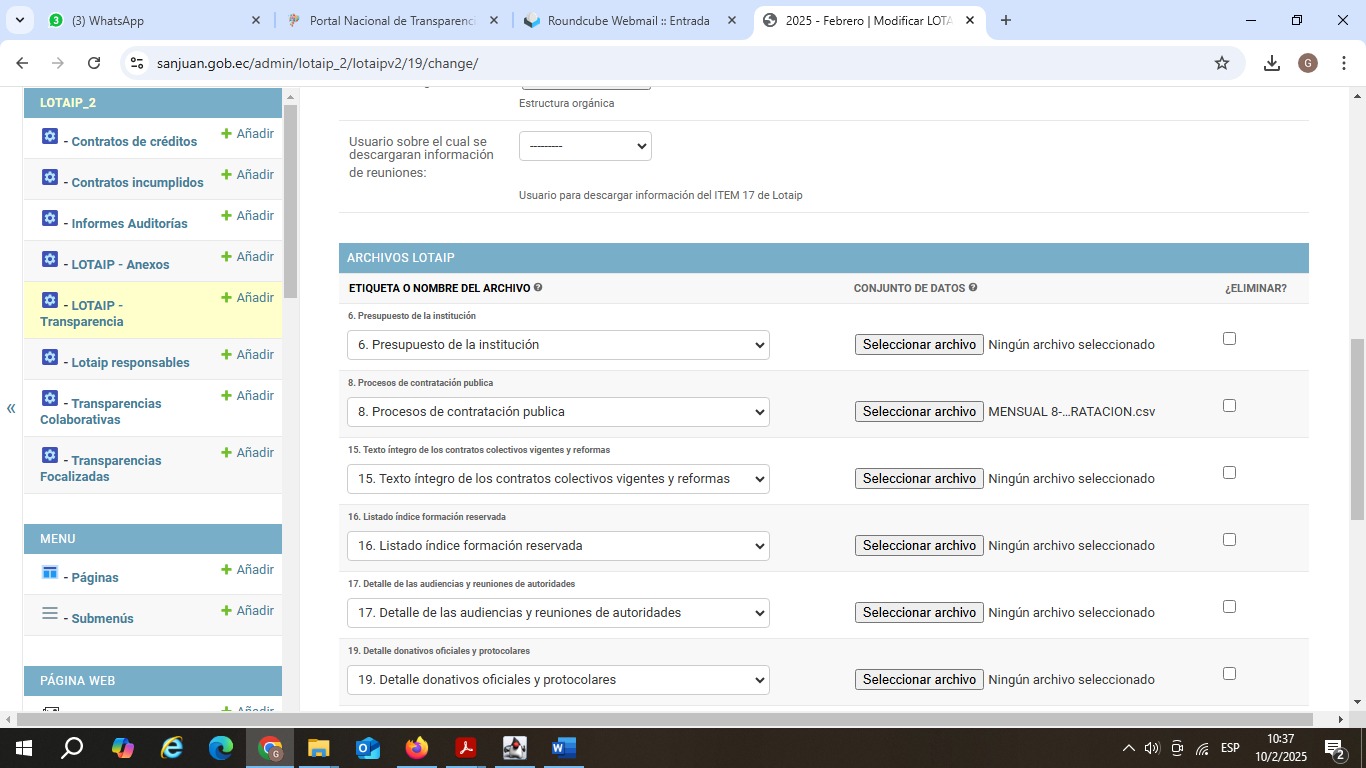Expand the 16. Listado índice formación reservada dropdown

563,546
